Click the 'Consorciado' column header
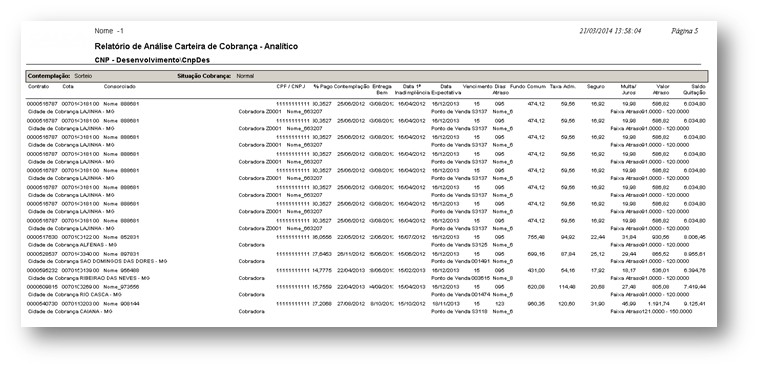The height and width of the screenshot is (369, 759). point(120,87)
